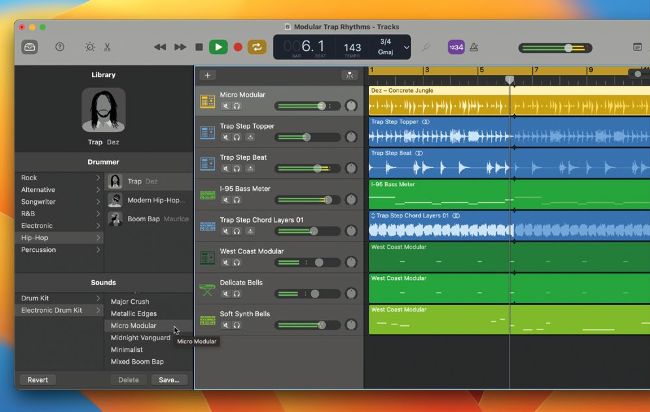The width and height of the screenshot is (650, 412).
Task: Toggle the Metronome icon
Action: tap(474, 47)
